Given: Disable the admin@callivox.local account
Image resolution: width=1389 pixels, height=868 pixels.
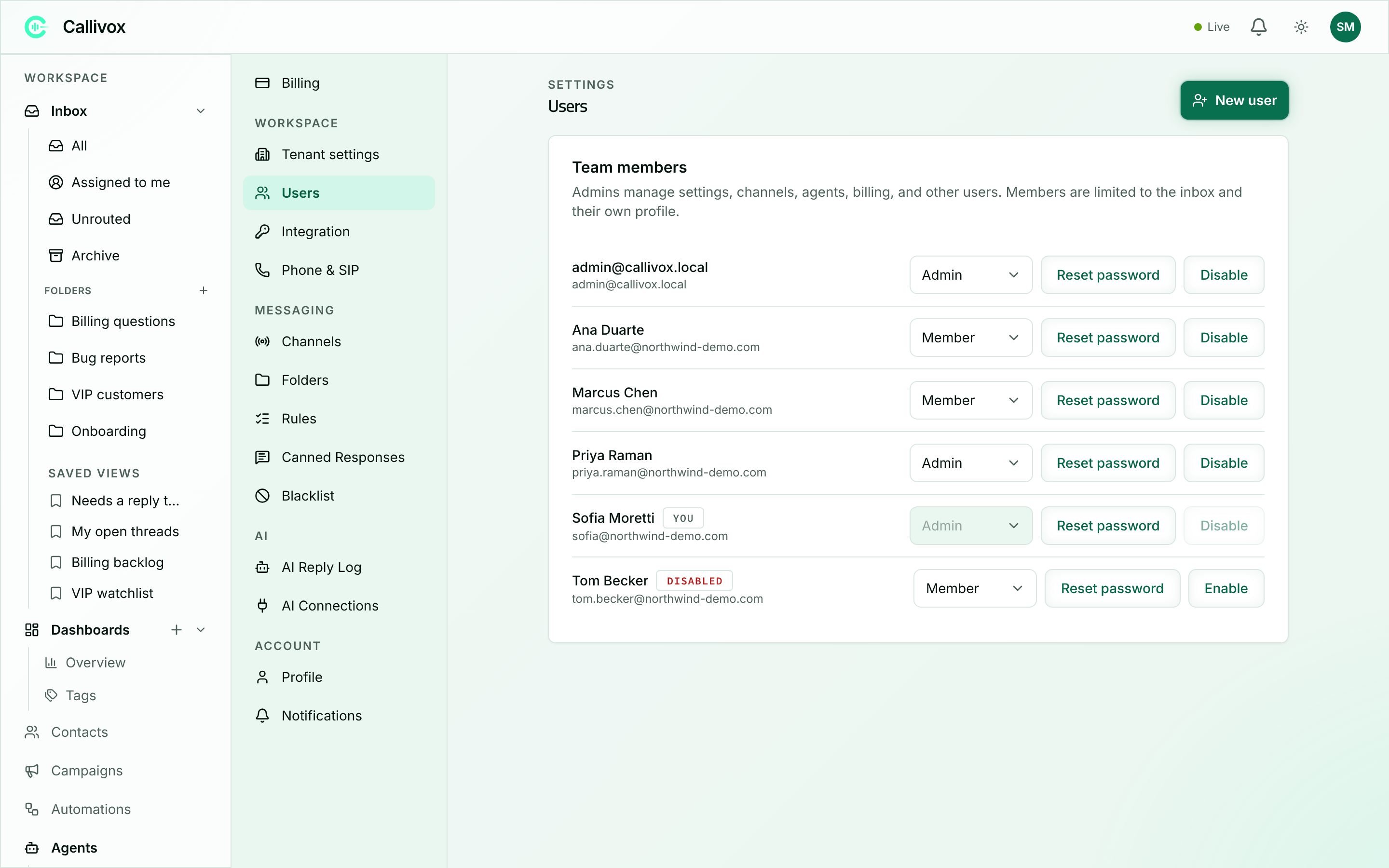Looking at the screenshot, I should click(x=1224, y=275).
